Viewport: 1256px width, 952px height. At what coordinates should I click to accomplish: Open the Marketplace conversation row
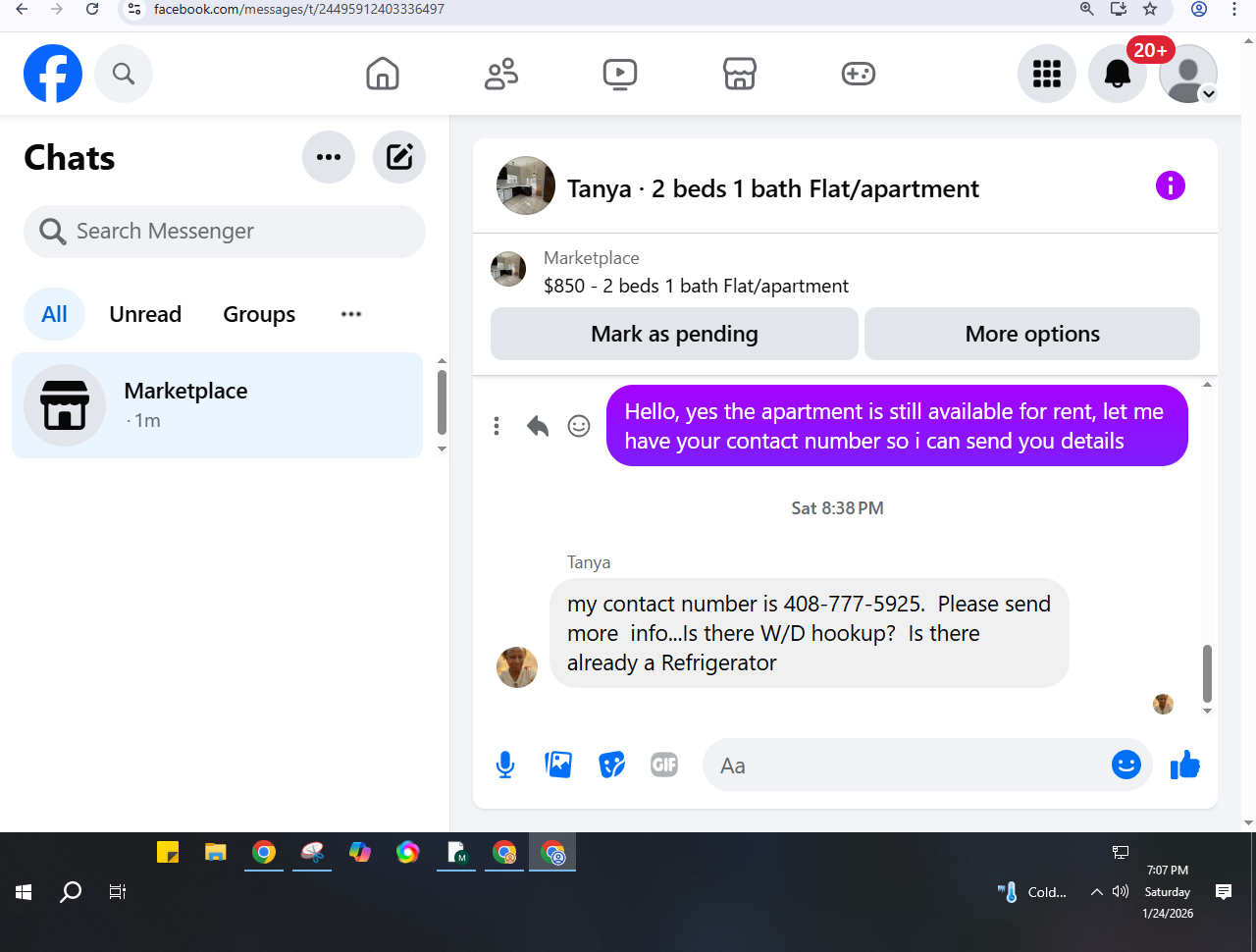217,405
